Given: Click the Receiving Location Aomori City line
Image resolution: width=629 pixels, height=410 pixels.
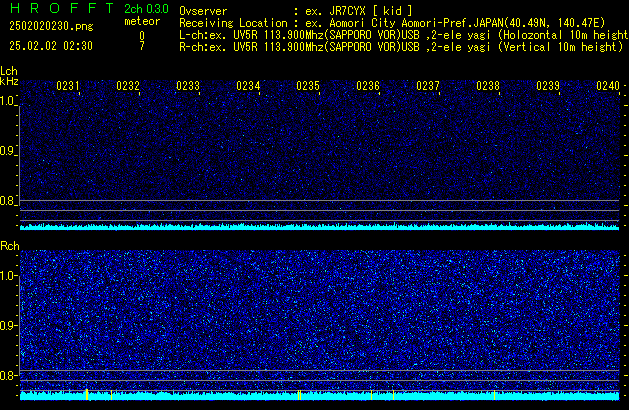Looking at the screenshot, I should (x=392, y=23).
